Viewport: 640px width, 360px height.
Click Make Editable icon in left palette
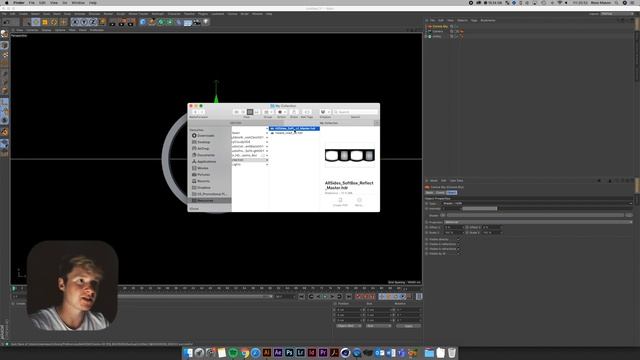click(4, 34)
